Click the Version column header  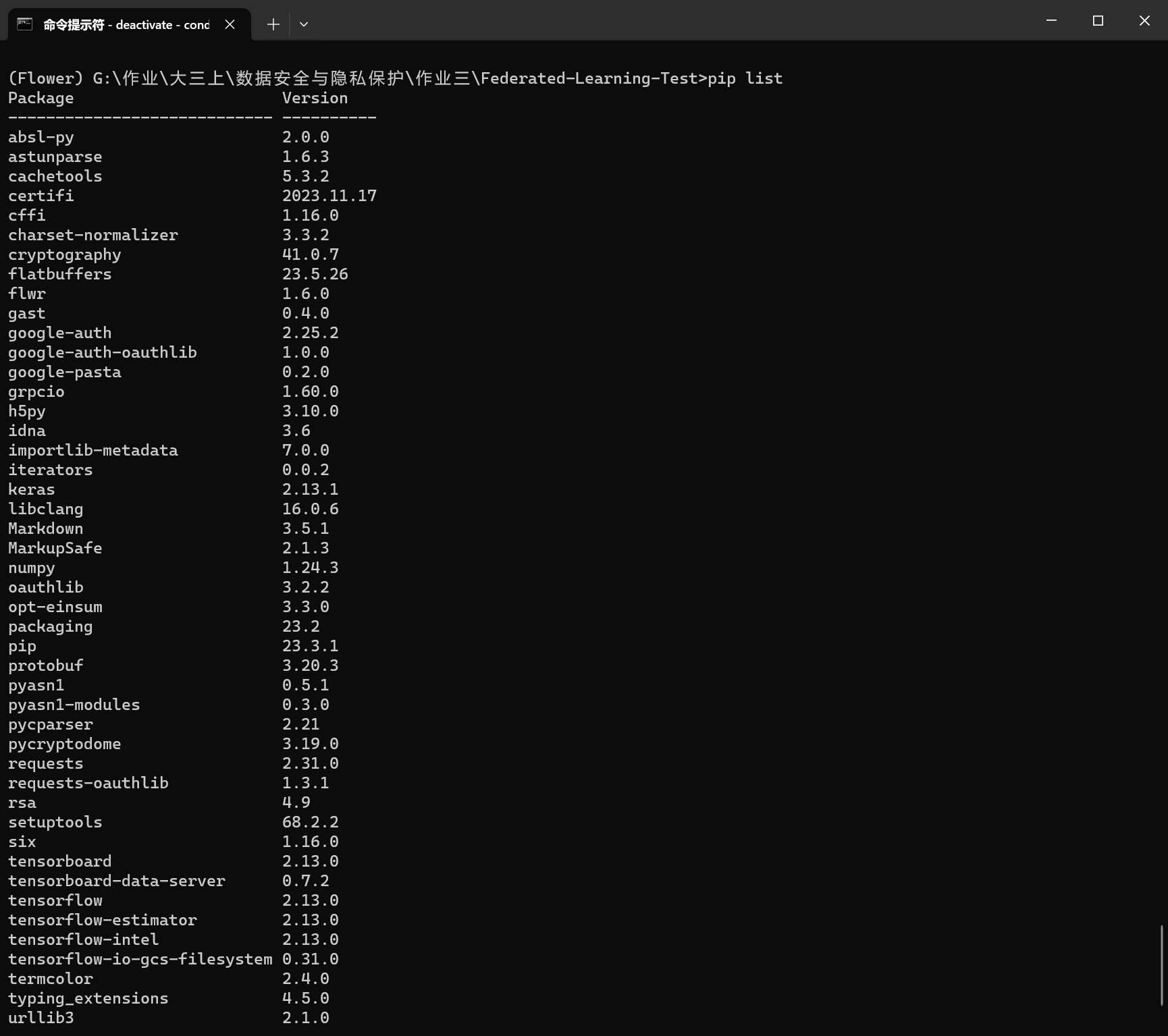click(315, 98)
